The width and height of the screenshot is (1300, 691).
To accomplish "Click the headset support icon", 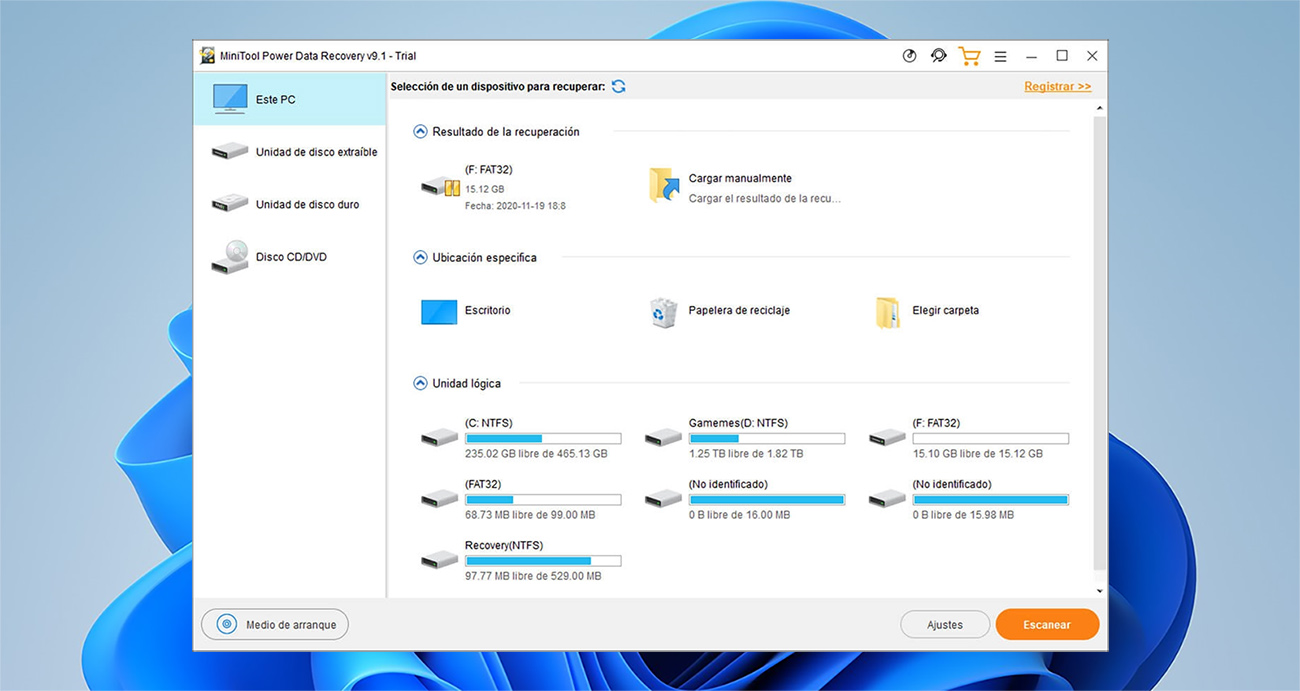I will 938,56.
